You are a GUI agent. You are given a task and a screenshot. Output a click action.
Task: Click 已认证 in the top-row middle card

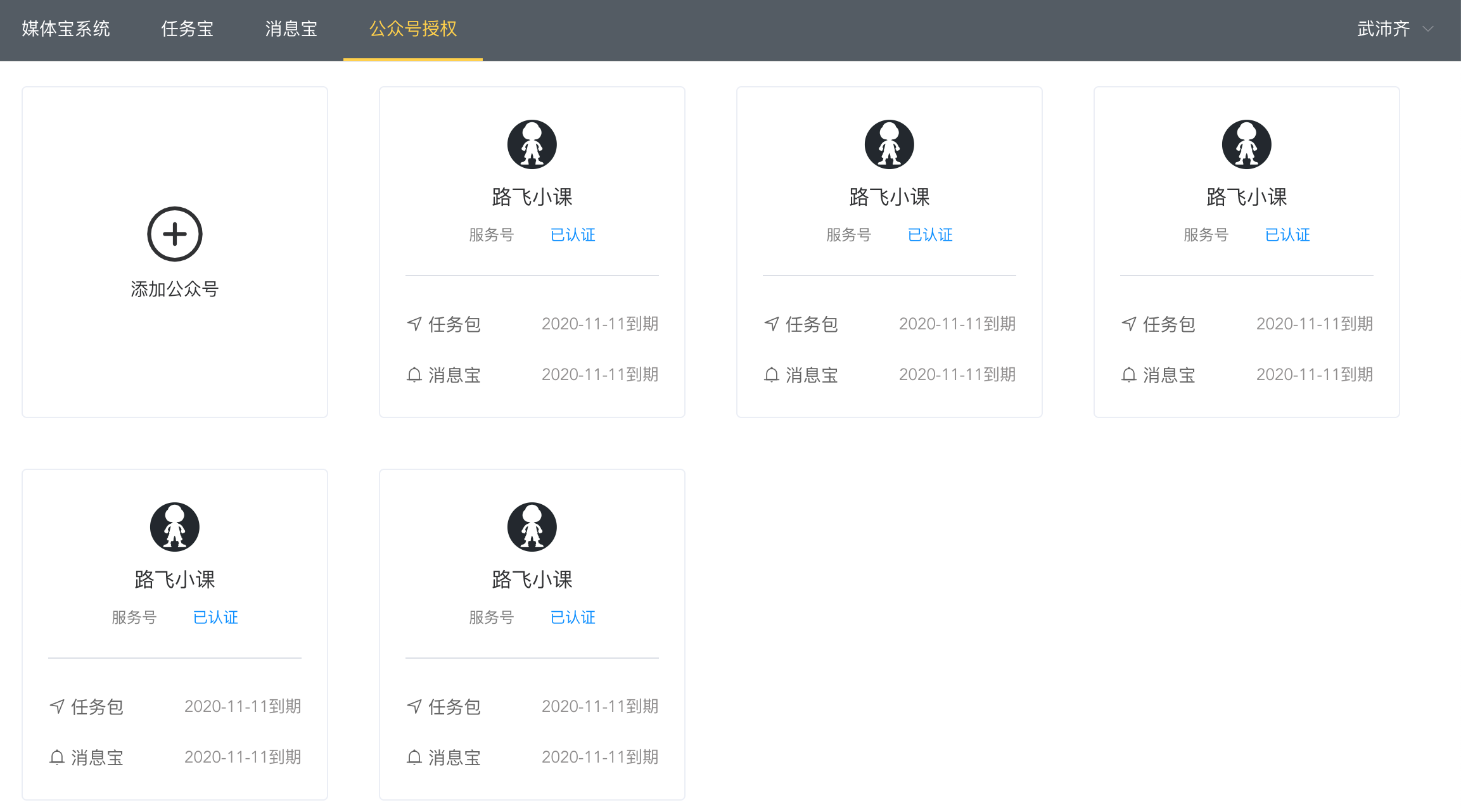930,235
